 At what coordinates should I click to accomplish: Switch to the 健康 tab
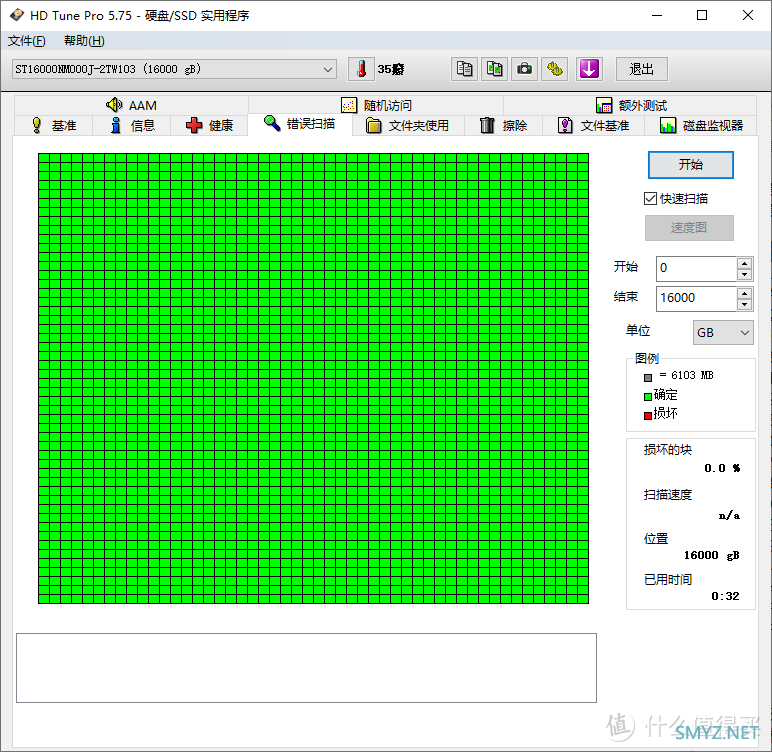click(x=209, y=126)
